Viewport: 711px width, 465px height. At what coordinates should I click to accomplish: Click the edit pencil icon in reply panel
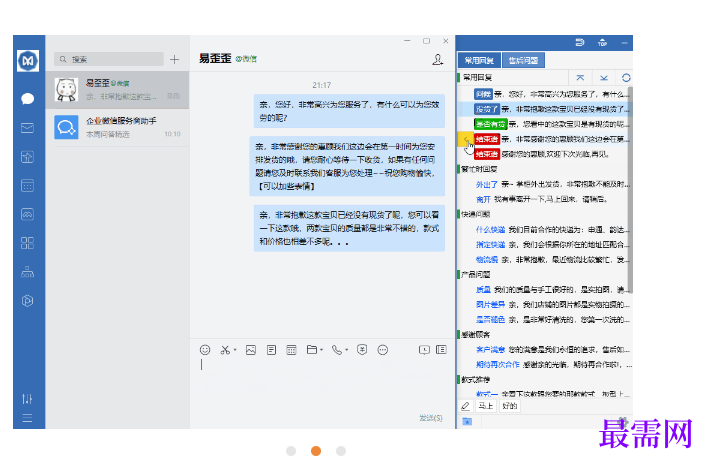(466, 406)
